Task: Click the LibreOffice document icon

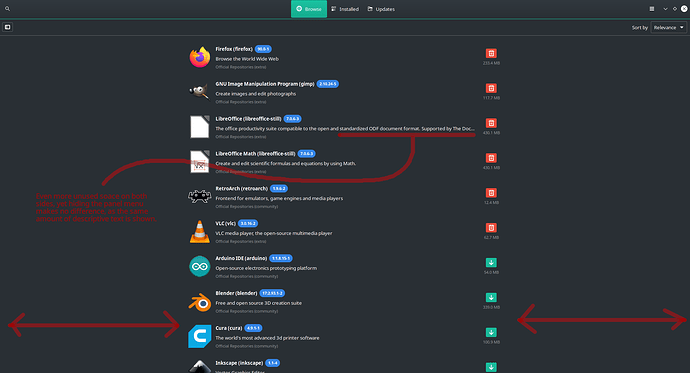Action: (200, 127)
